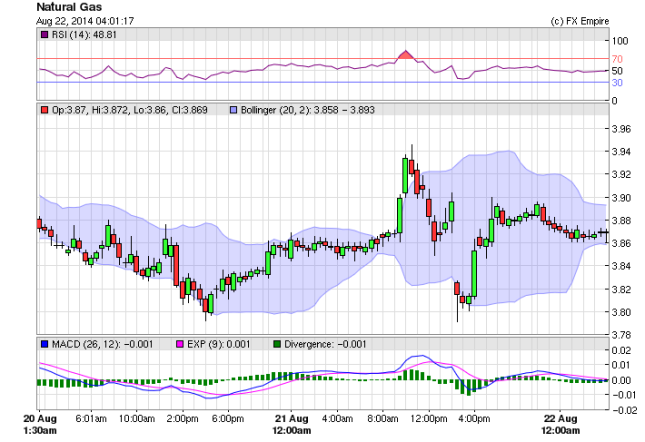Image resolution: width=645 pixels, height=442 pixels.
Task: Click the RSI (14): 48.81 label
Action: tap(84, 35)
